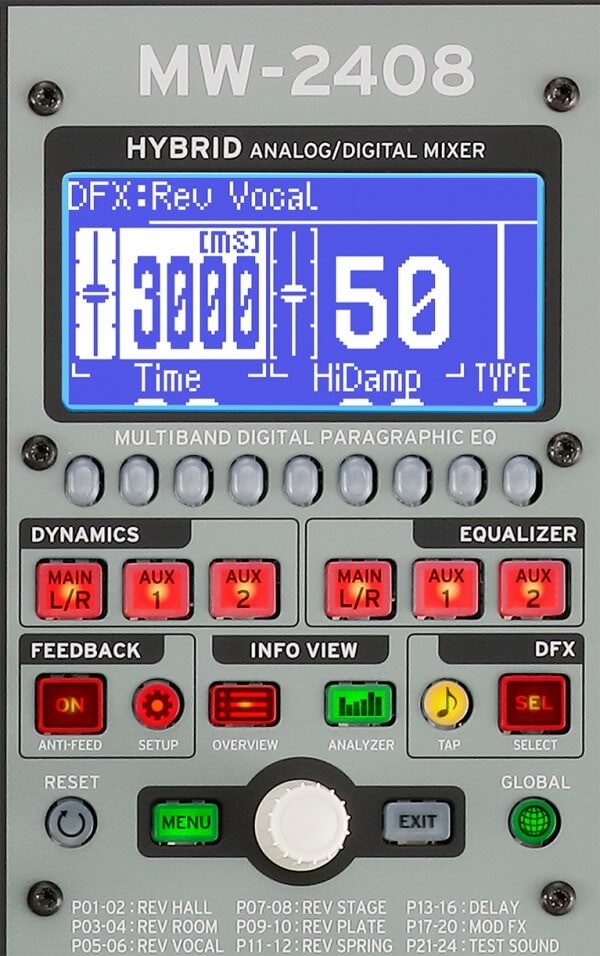Click the white rotary encoder knob
Viewport: 600px width, 956px height.
[301, 822]
